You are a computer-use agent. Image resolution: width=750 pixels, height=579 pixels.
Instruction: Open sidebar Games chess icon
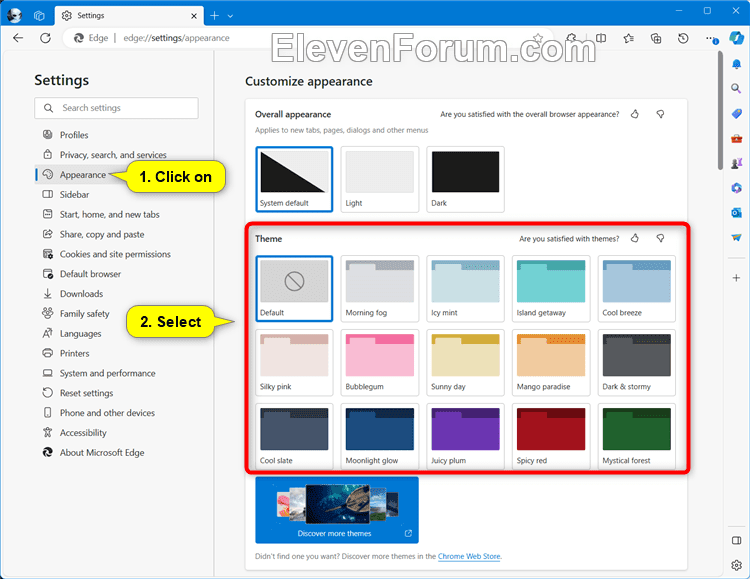click(737, 163)
